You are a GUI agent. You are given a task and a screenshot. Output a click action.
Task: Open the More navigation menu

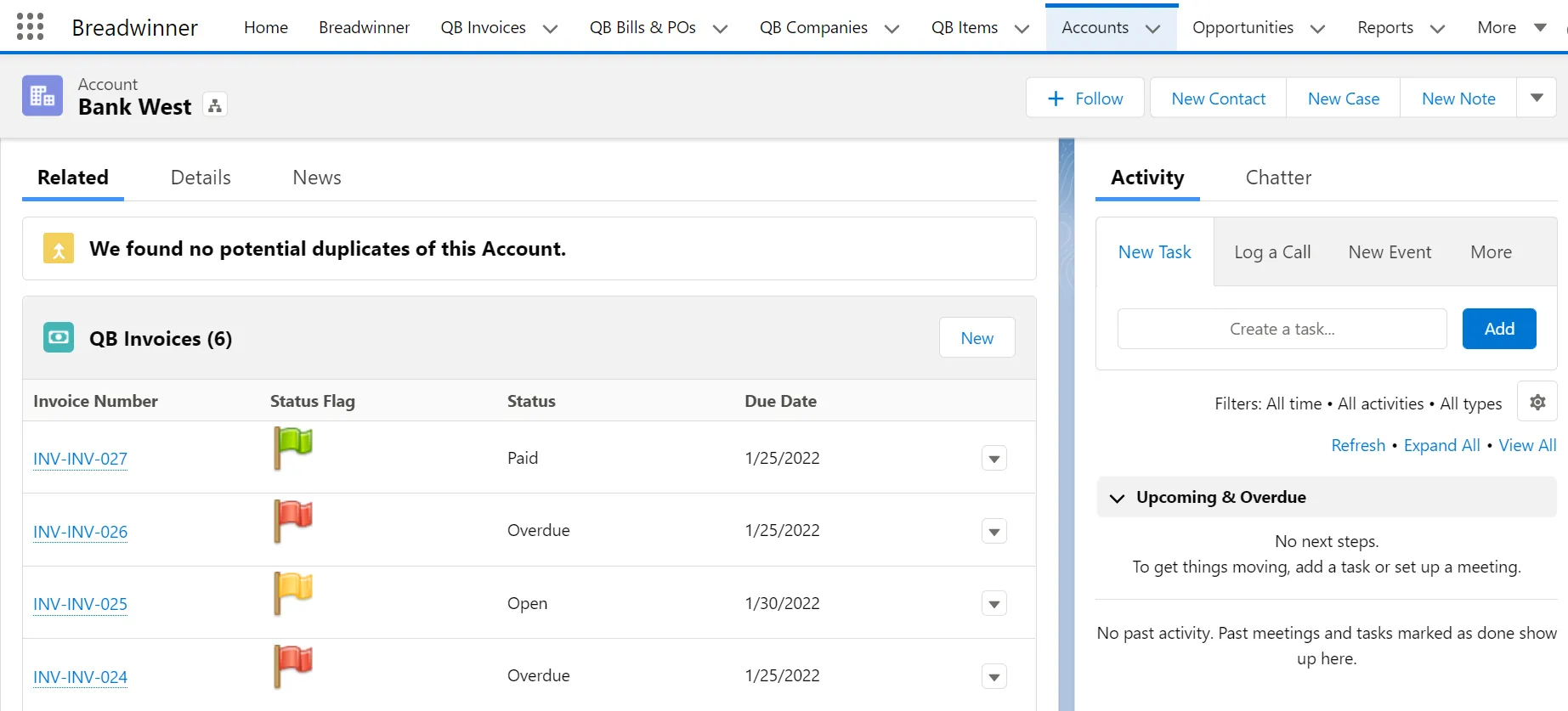1512,27
